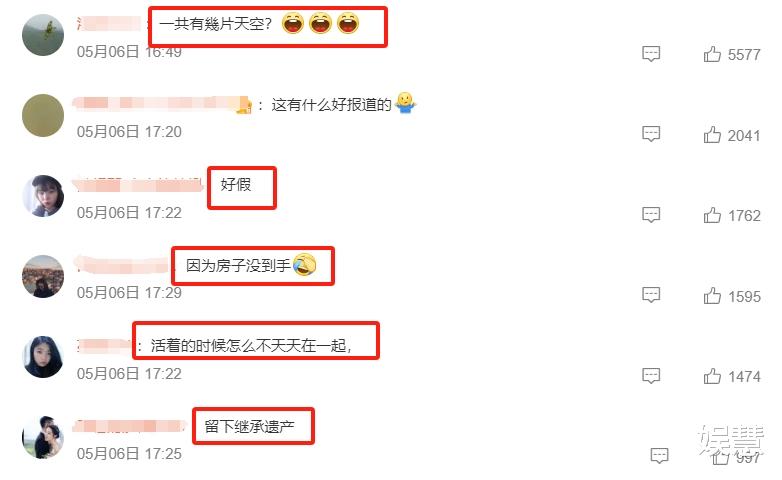Viewport: 782px width, 480px height.
Task: Open the first commenter's green landscape avatar
Action: (43, 35)
